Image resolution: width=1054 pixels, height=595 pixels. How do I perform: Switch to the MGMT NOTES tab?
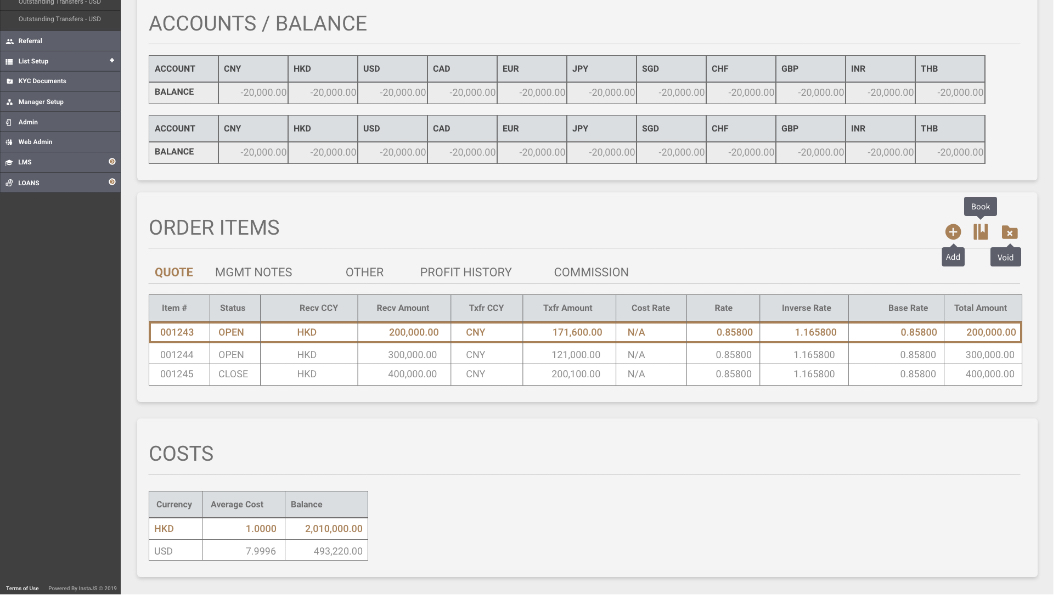(x=253, y=272)
